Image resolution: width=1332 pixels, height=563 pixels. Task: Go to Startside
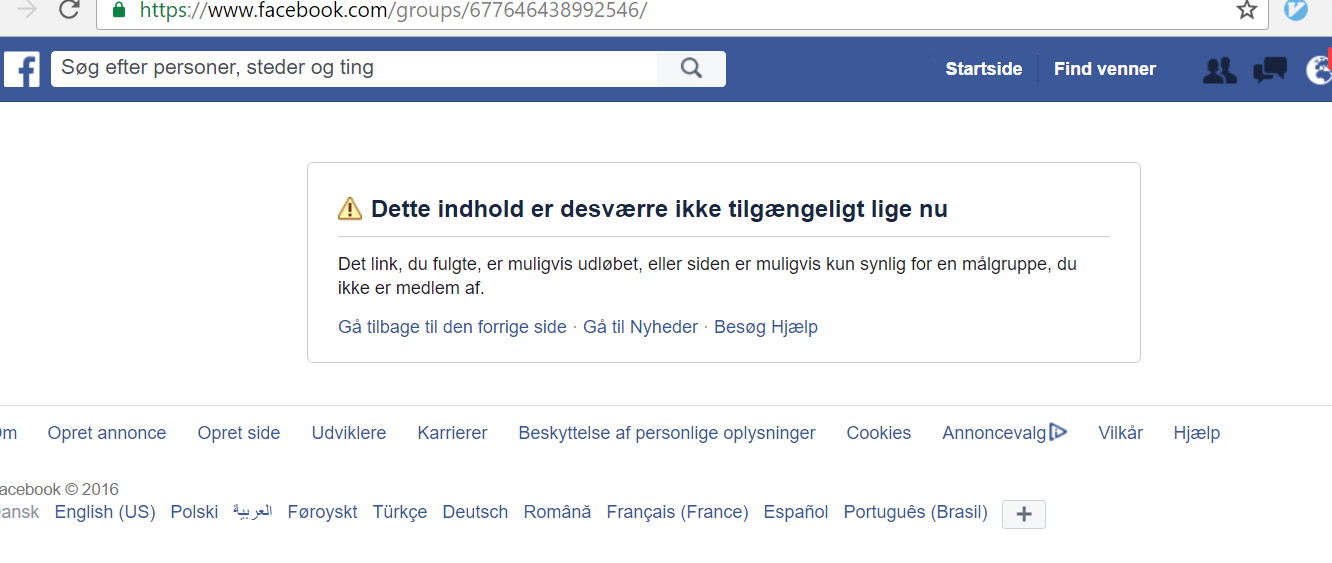tap(984, 69)
